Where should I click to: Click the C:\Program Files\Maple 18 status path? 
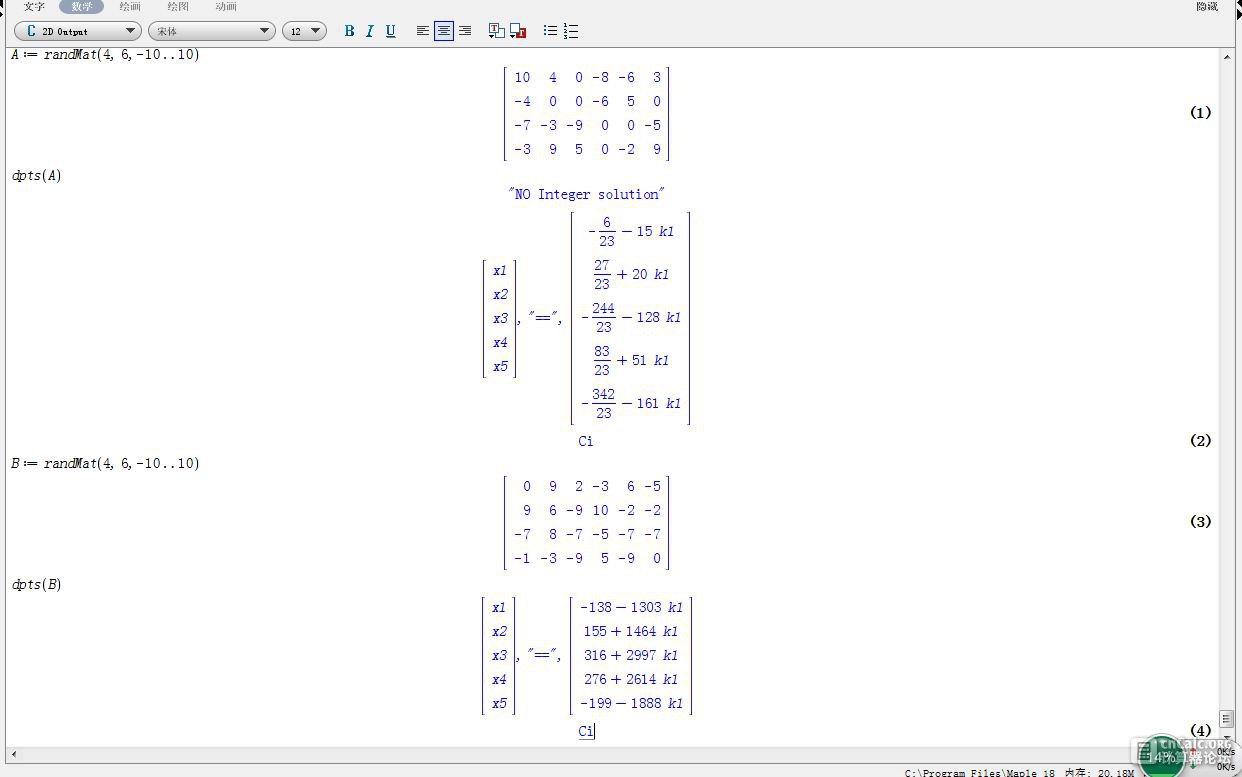(x=980, y=772)
